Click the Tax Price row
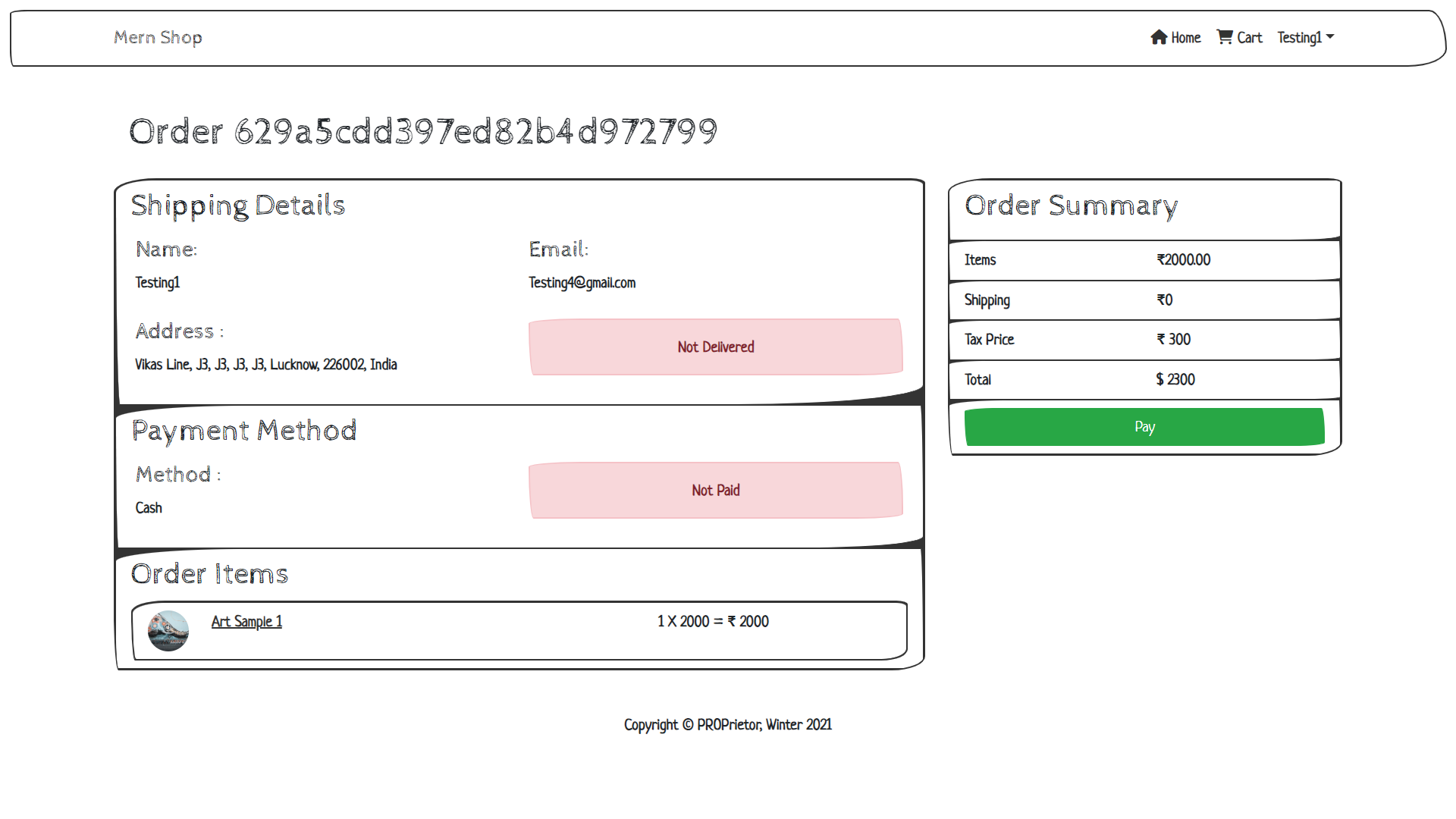Viewport: 1456px width, 819px height. pos(1144,339)
